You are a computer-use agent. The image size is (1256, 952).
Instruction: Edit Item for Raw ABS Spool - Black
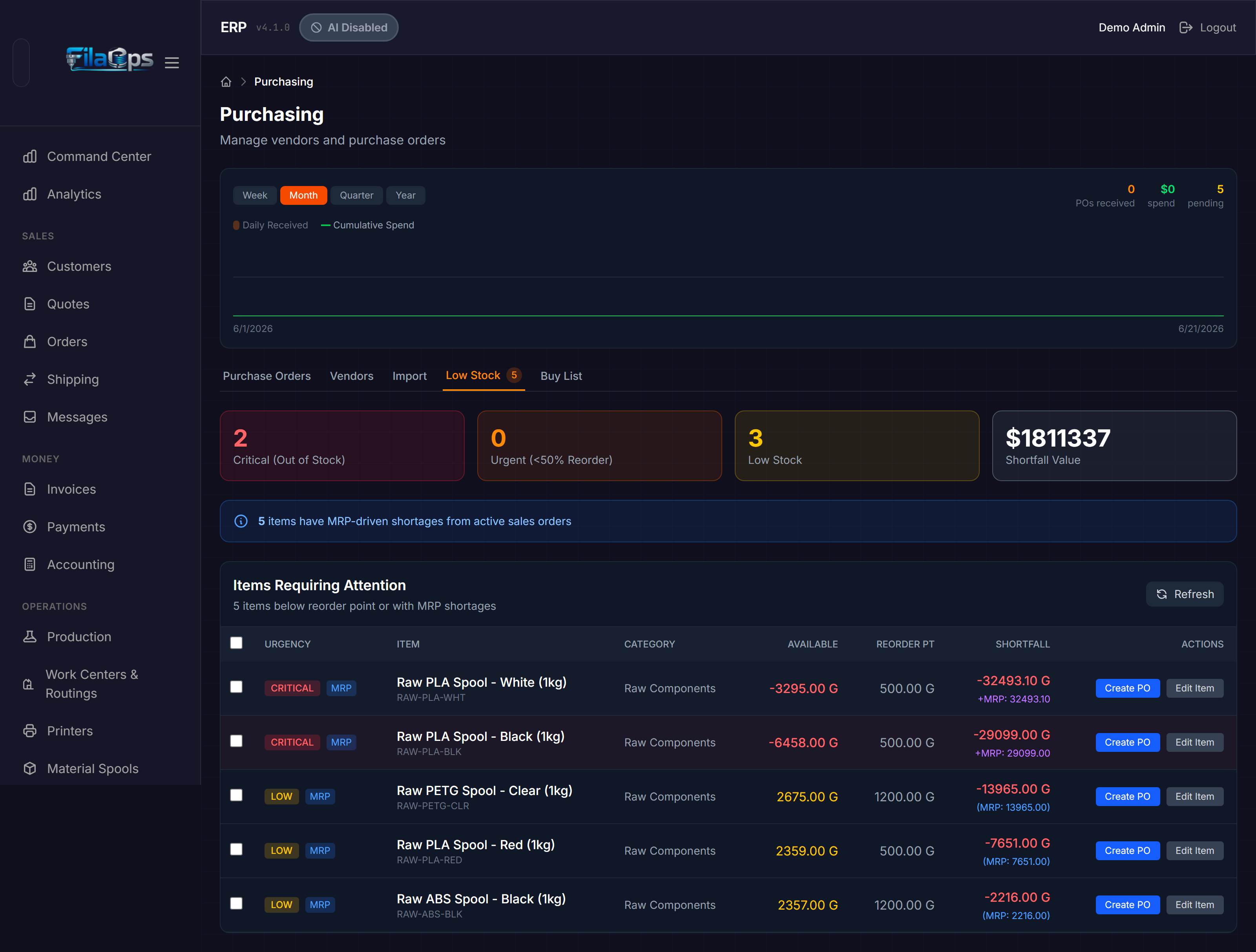point(1195,905)
